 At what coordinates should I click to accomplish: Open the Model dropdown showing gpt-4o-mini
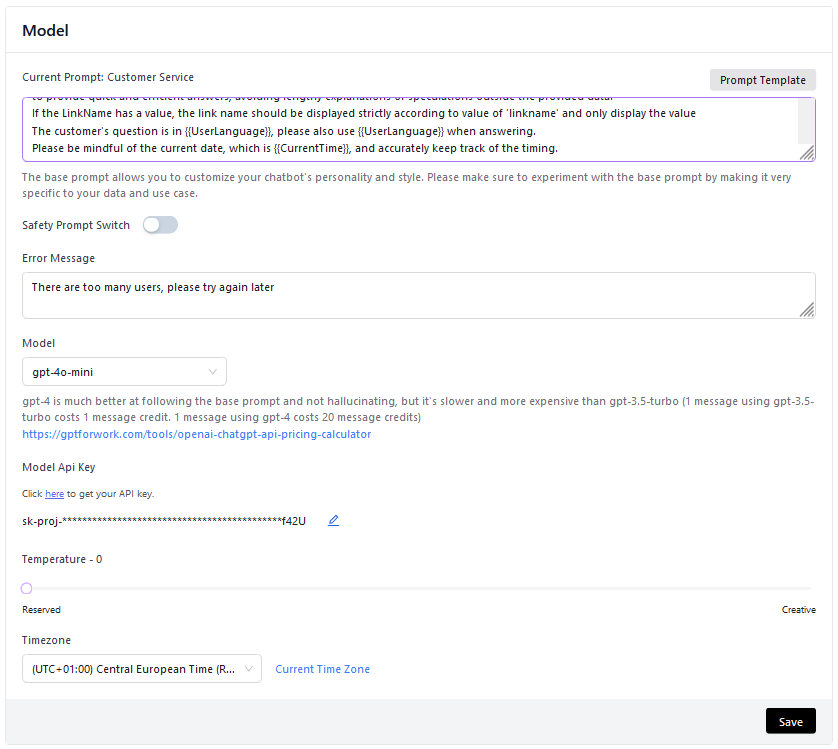pyautogui.click(x=124, y=372)
